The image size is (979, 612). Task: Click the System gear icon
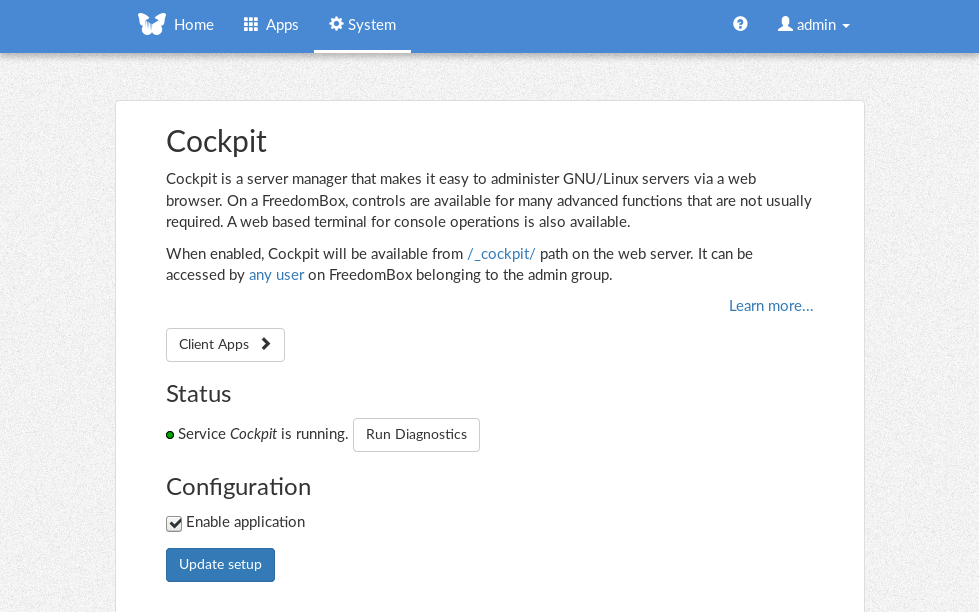point(337,24)
